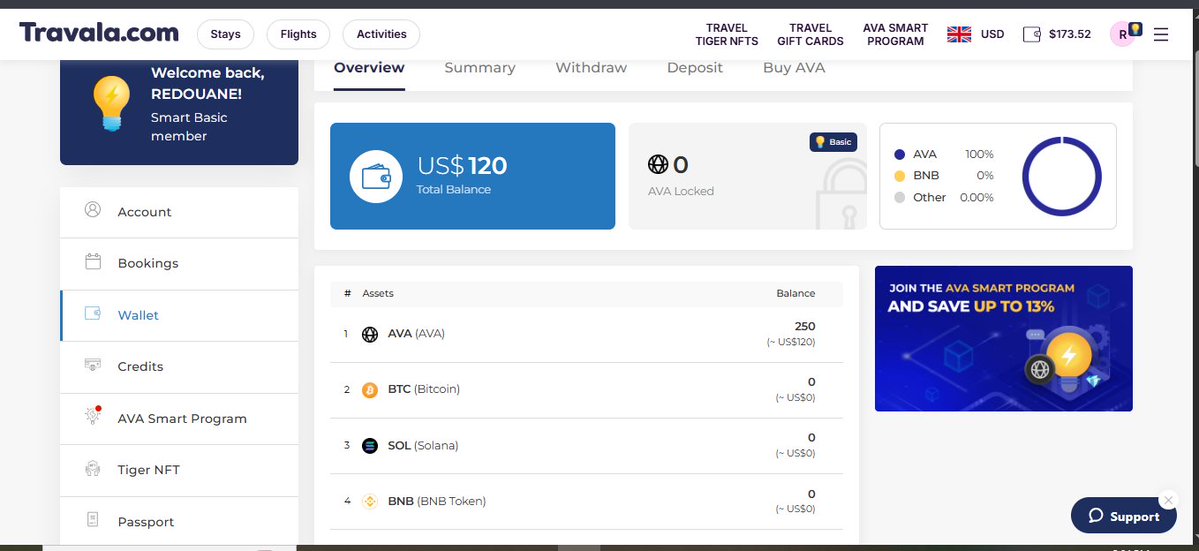Click the Other gray legend dot
1199x551 pixels.
[x=899, y=197]
